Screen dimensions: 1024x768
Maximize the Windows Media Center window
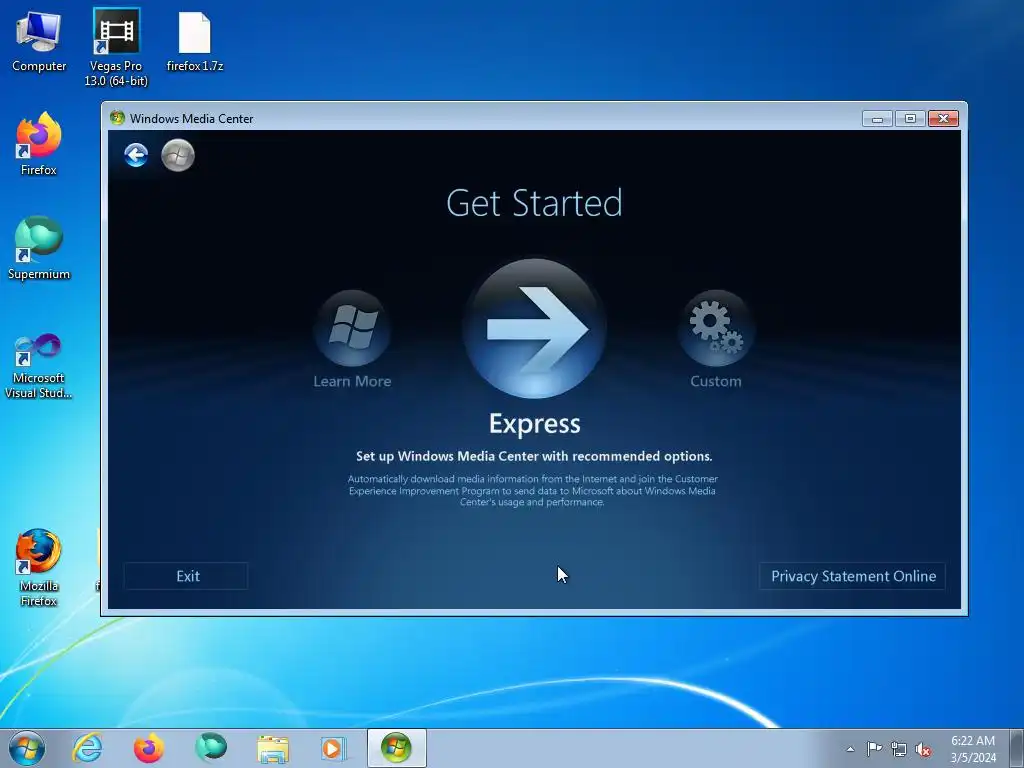910,118
